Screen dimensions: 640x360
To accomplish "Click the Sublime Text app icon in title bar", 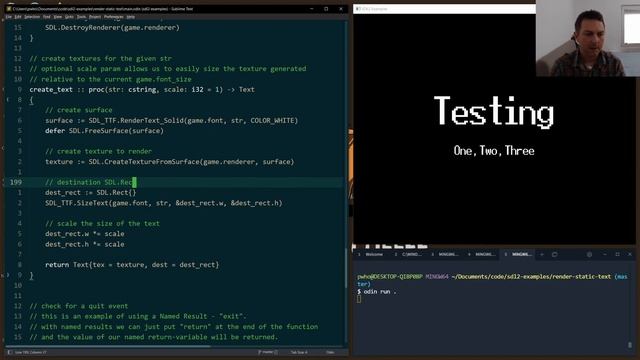I will point(9,9).
